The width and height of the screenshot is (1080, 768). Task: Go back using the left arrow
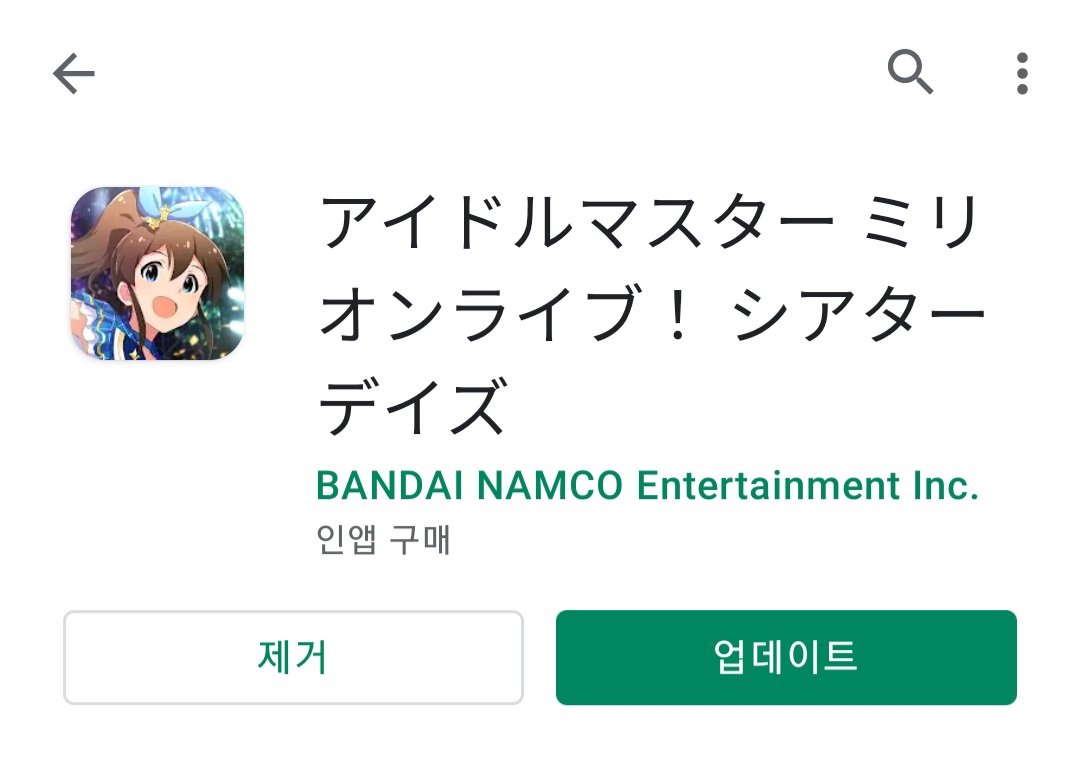click(74, 73)
